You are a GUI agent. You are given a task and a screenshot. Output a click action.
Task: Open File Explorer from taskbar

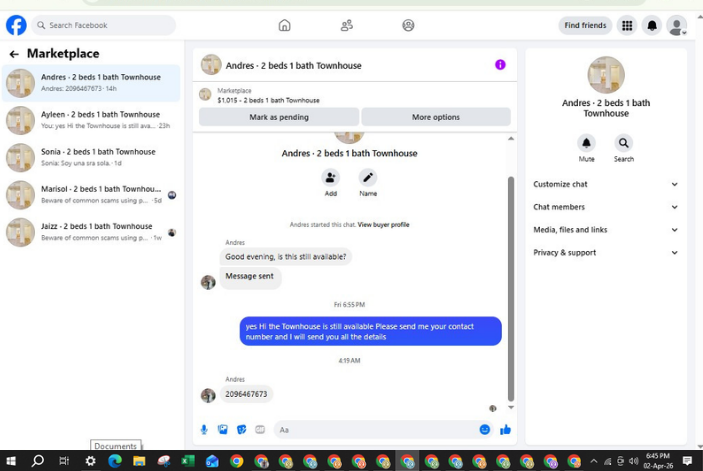[x=139, y=461]
